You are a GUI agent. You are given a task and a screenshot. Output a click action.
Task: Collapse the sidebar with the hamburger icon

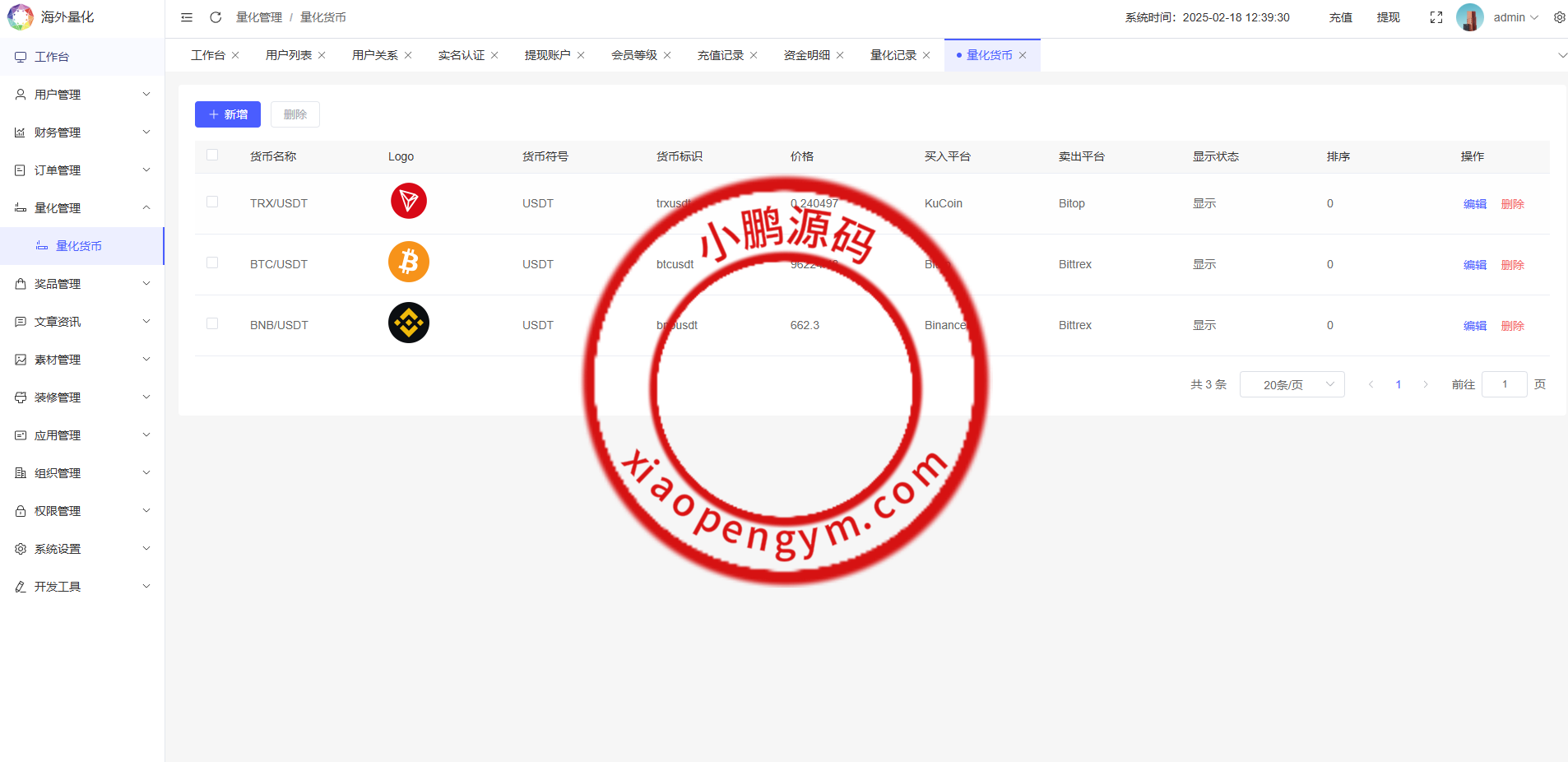(187, 17)
